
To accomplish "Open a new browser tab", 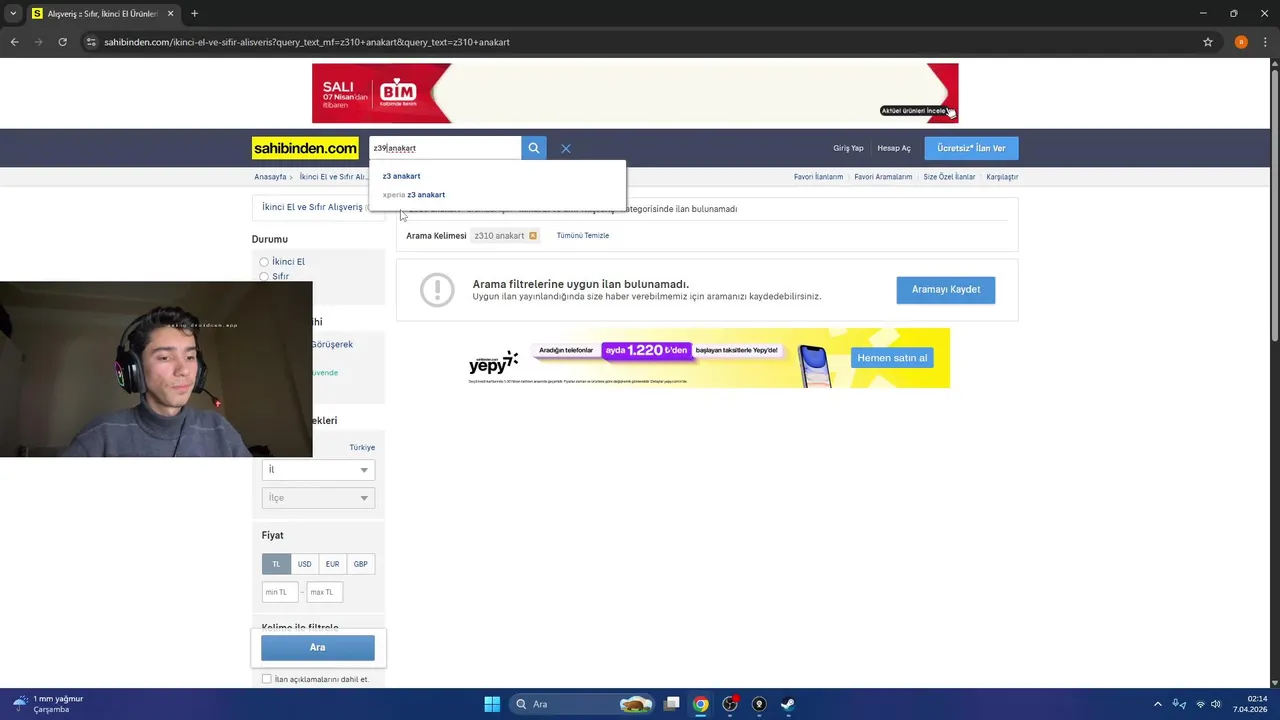I will [194, 14].
